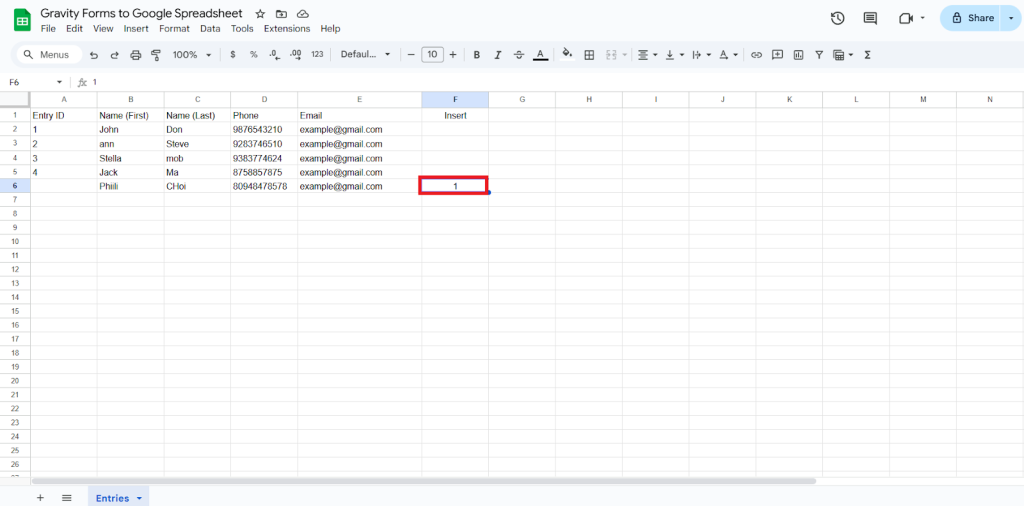Image resolution: width=1024 pixels, height=506 pixels.
Task: Open the fill color picker
Action: pos(568,55)
